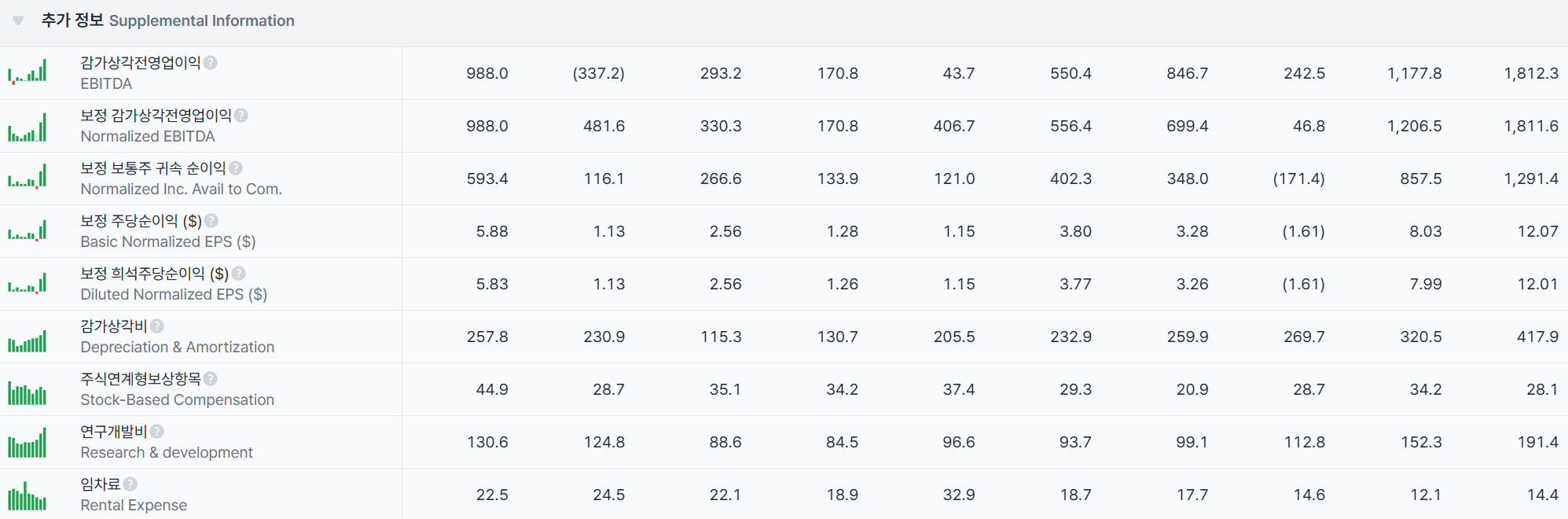Open the Depreciation & Amortization sparkline chart
1568x519 pixels.
(x=28, y=341)
